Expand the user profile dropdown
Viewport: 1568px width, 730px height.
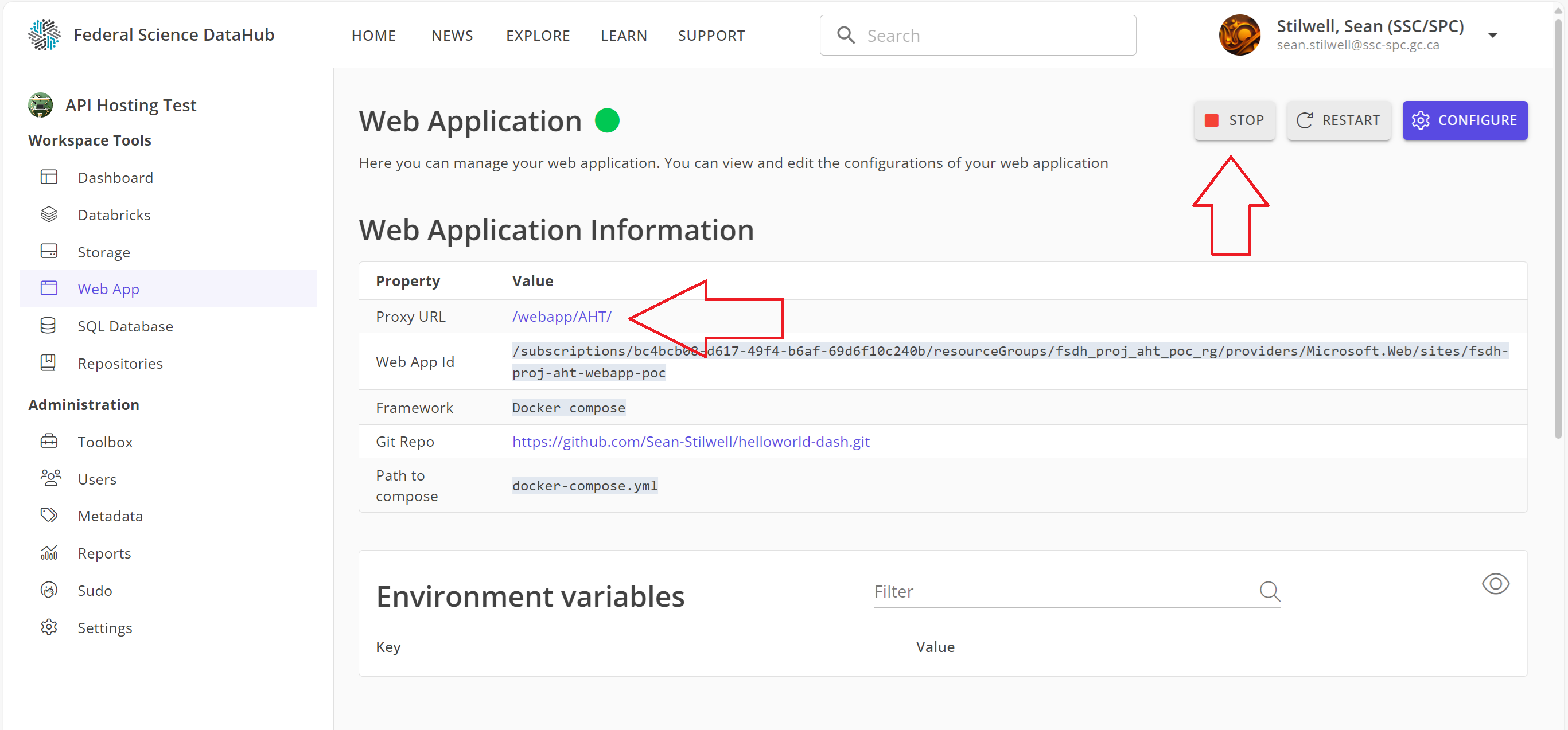[1492, 34]
